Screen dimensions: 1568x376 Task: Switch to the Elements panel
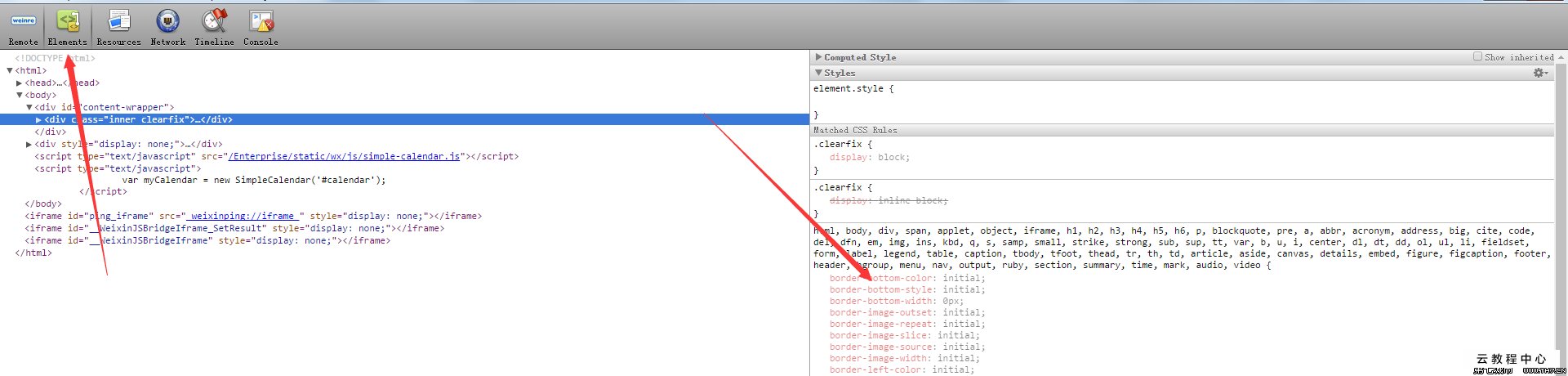pyautogui.click(x=67, y=27)
